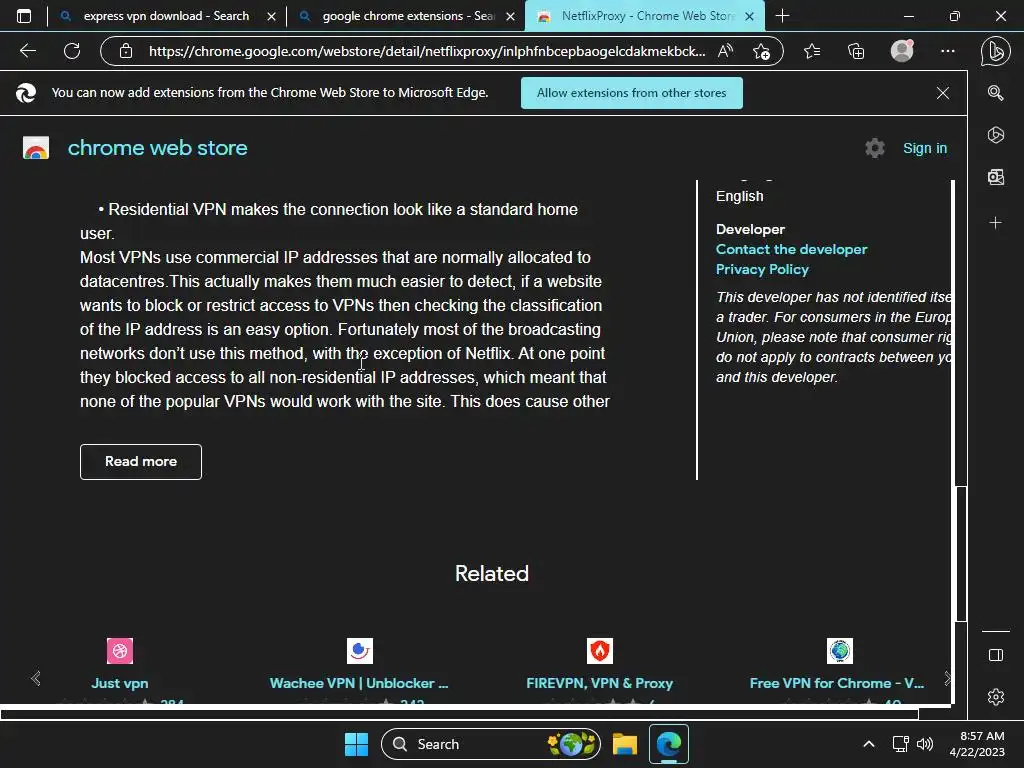
Task: Open the Wachee VPN extension icon
Action: 360,650
